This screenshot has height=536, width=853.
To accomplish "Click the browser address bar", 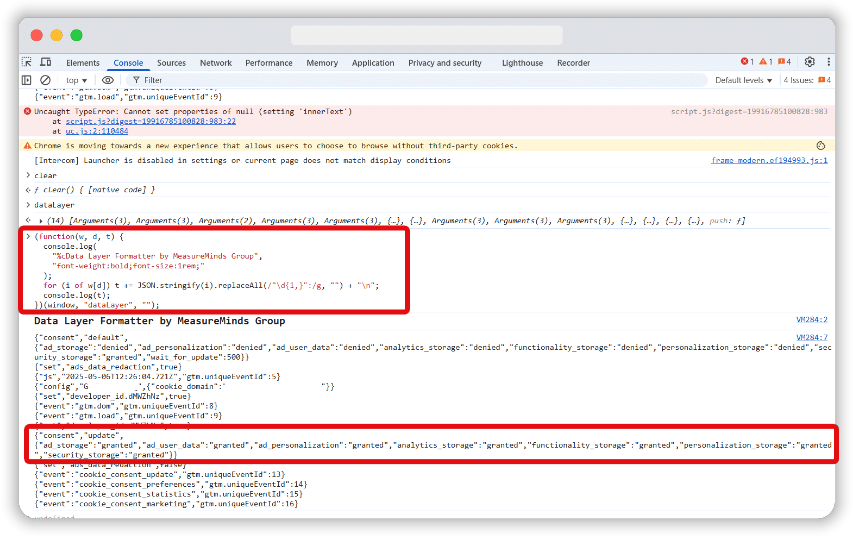I will point(426,35).
